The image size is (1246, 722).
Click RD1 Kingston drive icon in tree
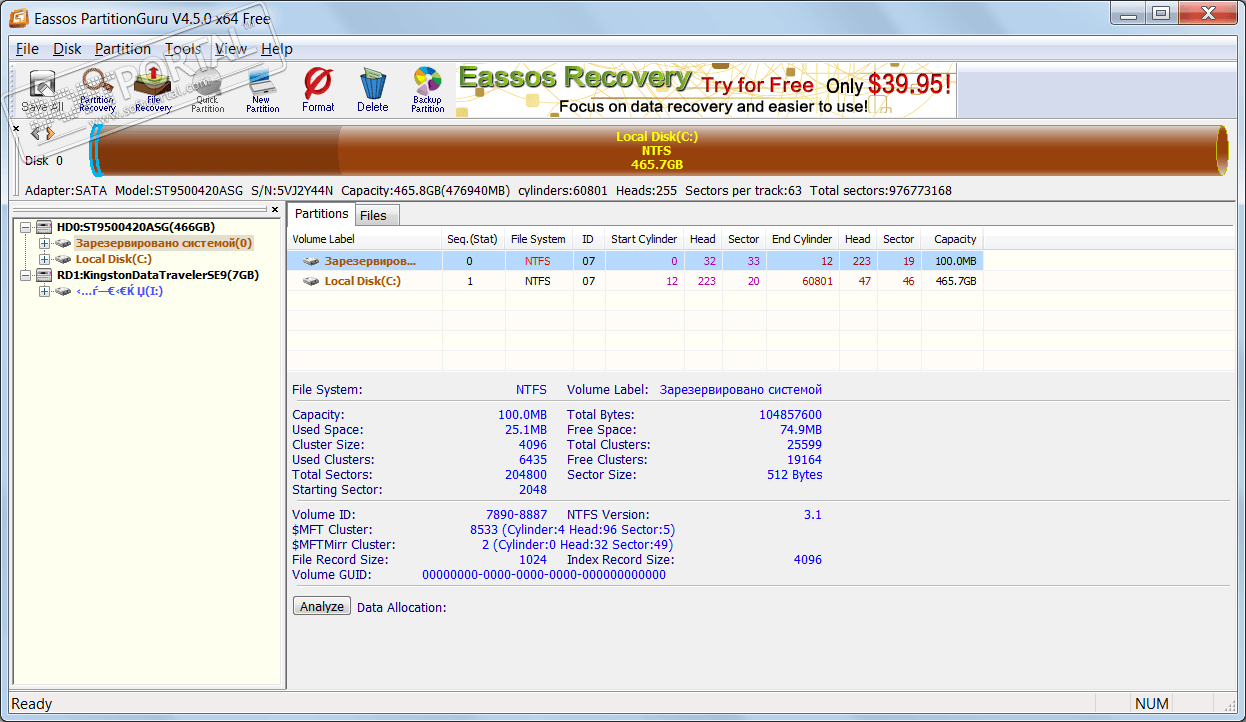click(44, 275)
